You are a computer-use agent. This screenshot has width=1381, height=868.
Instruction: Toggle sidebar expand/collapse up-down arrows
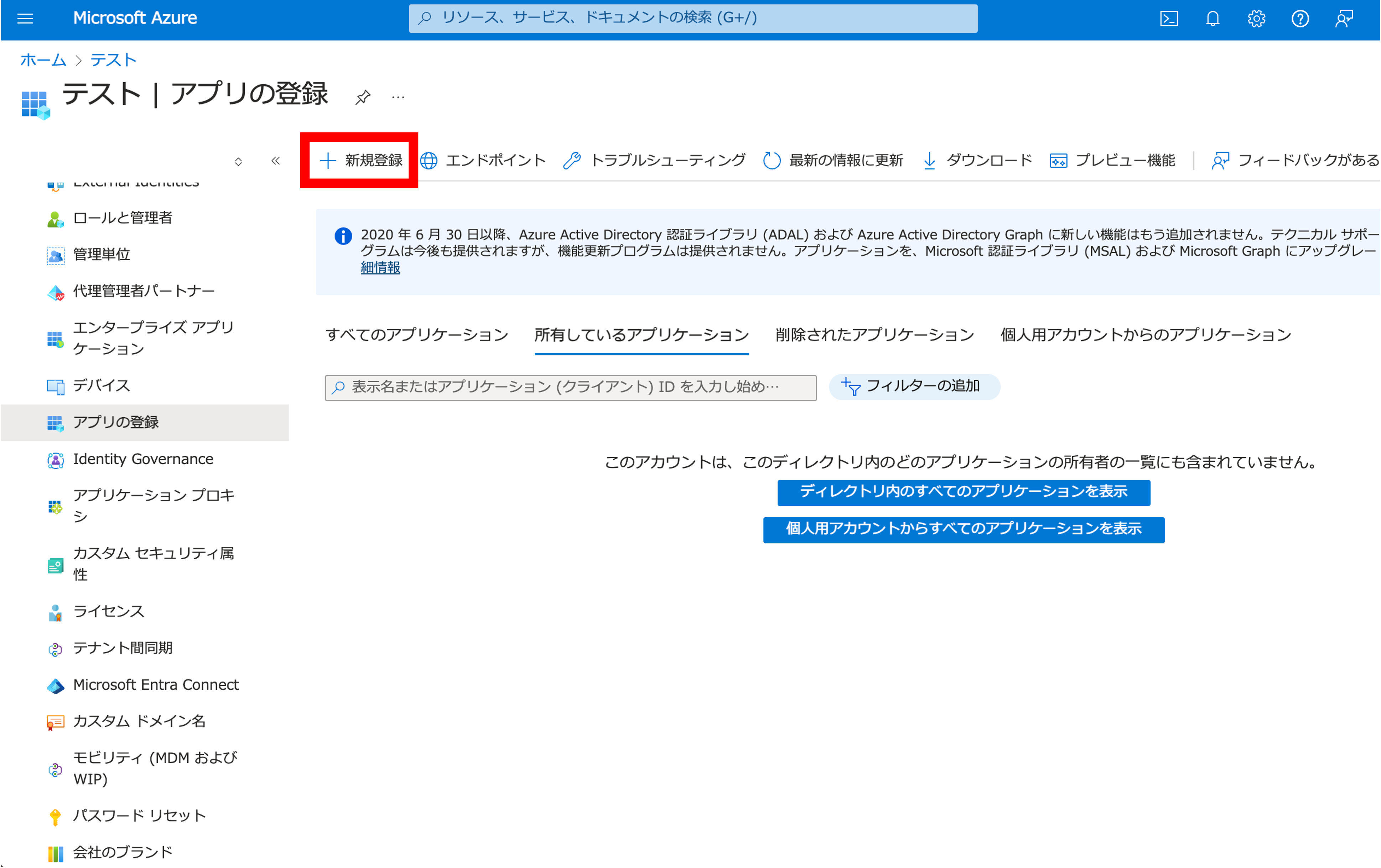coord(238,162)
